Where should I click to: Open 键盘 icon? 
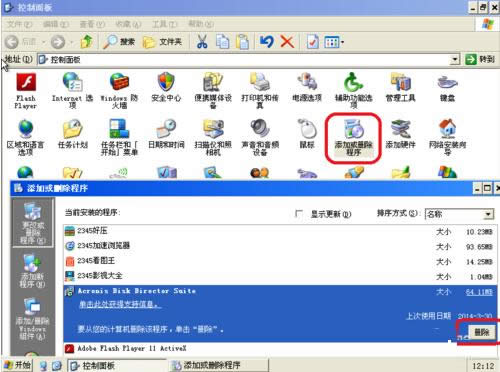447,88
